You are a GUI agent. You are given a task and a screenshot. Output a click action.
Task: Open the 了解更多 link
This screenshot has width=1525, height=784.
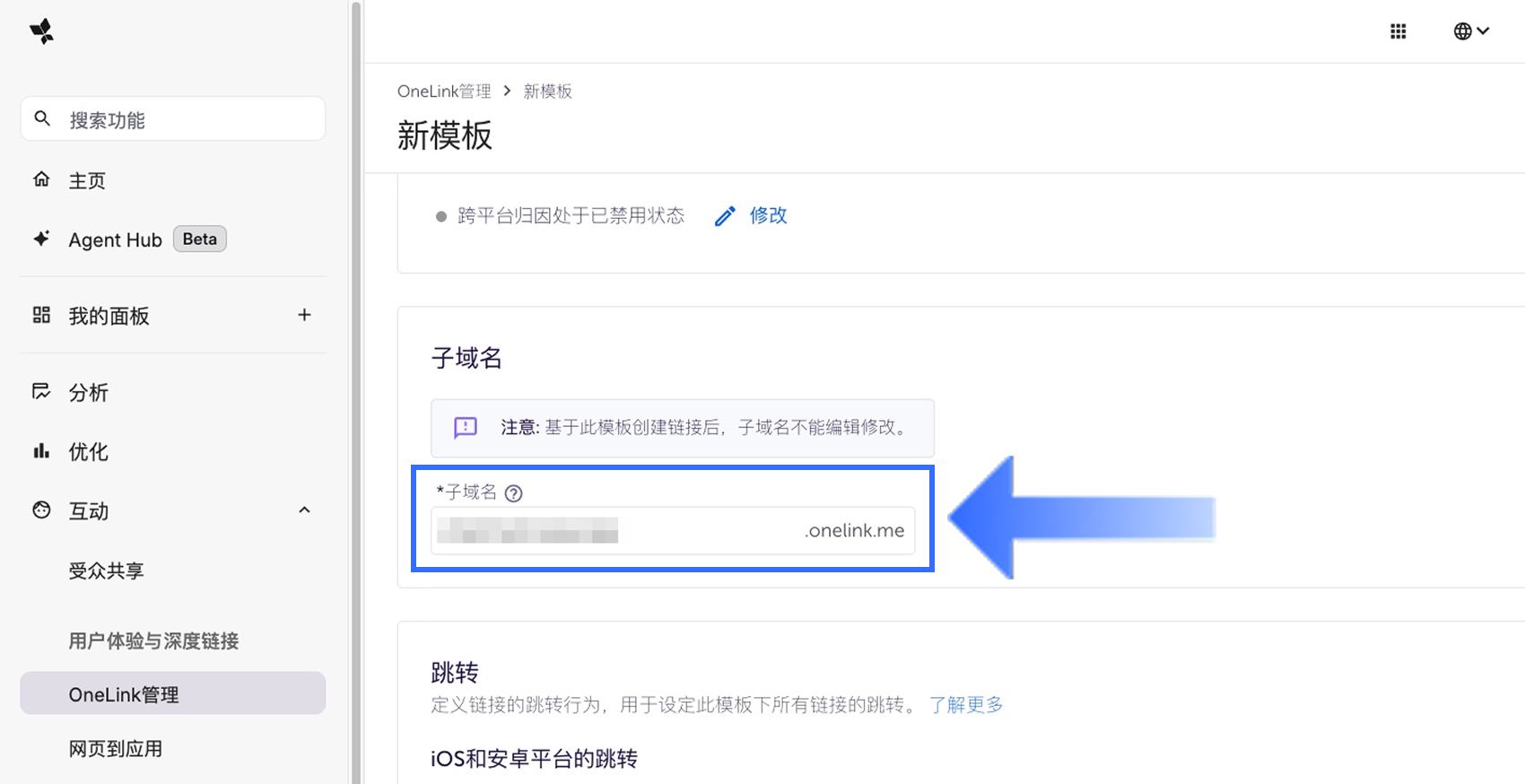click(x=965, y=705)
